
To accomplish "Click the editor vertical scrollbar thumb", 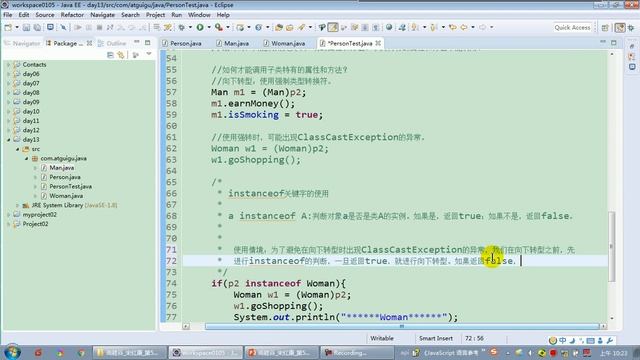I will point(611,247).
